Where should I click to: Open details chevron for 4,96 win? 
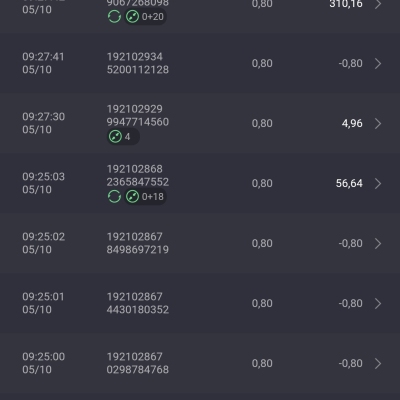click(x=378, y=123)
